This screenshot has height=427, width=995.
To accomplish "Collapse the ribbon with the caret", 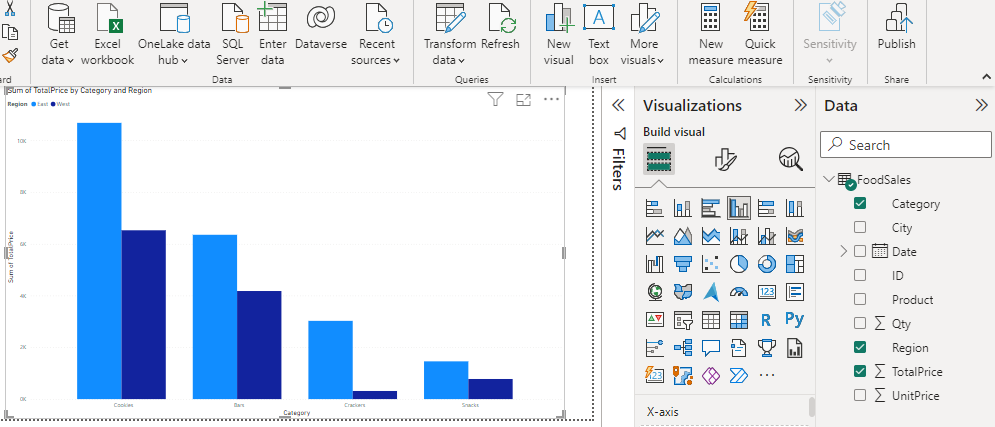I will click(x=987, y=77).
